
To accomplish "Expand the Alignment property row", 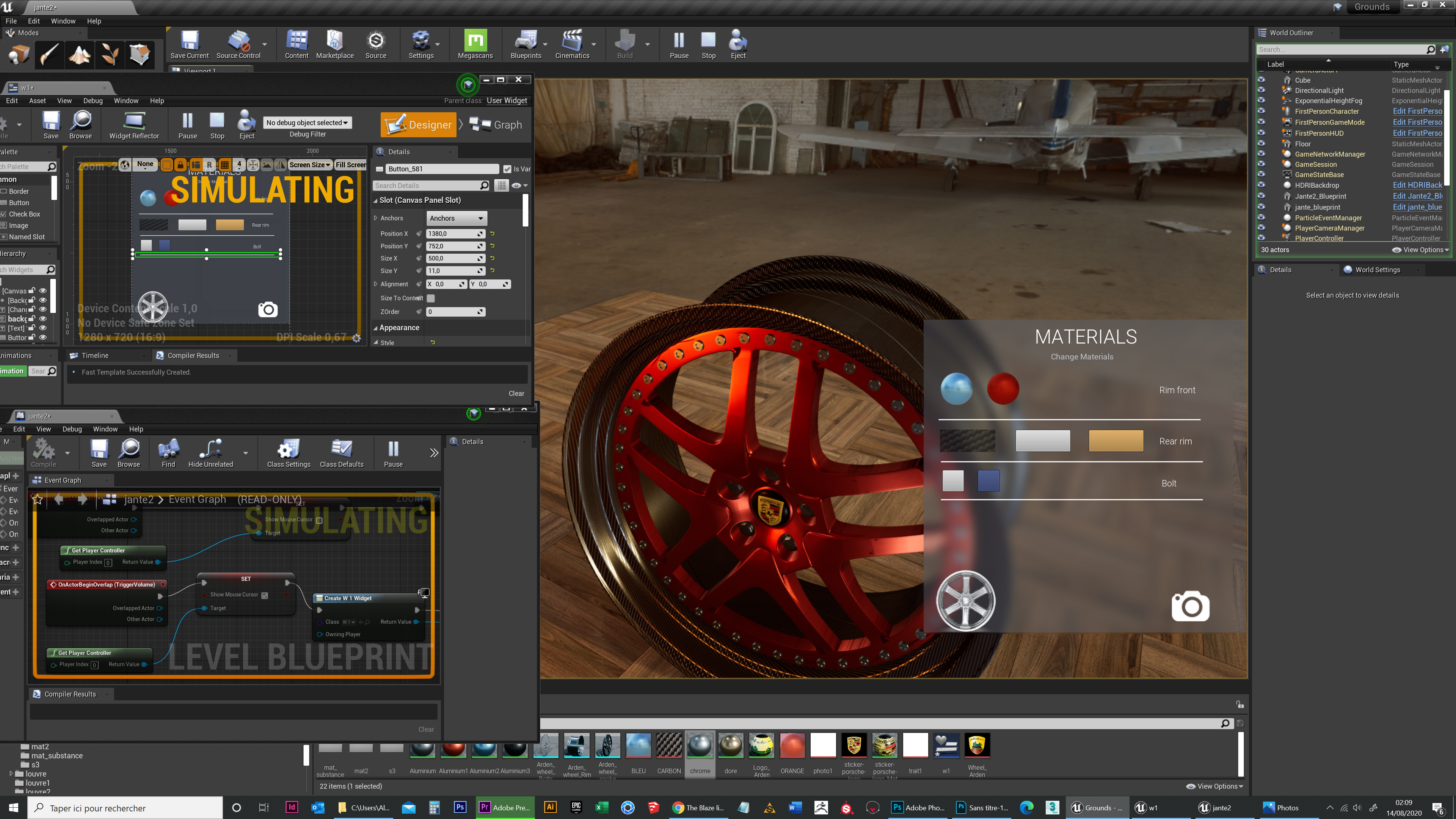I will click(x=375, y=284).
